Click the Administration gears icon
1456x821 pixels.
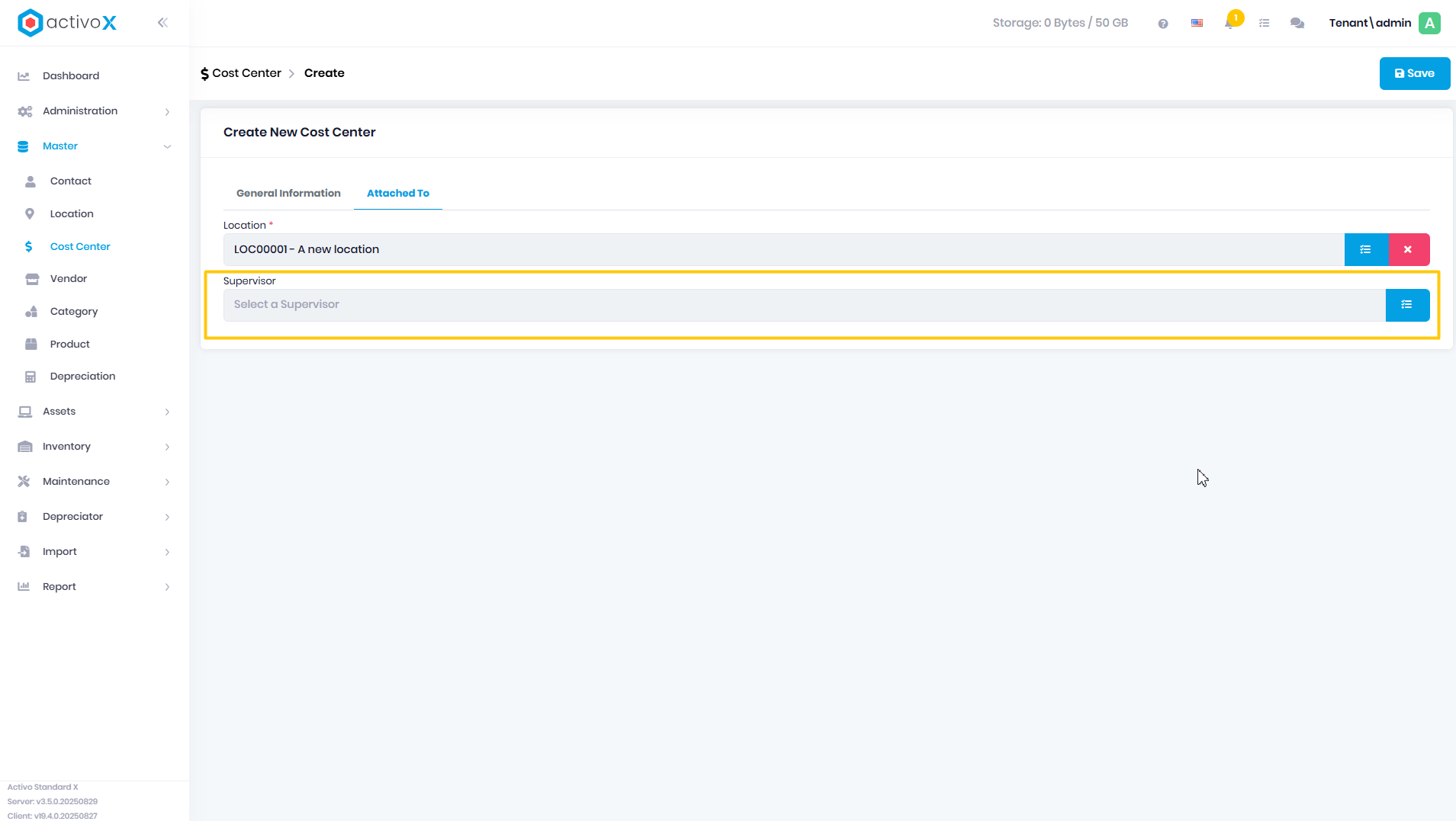(x=24, y=111)
